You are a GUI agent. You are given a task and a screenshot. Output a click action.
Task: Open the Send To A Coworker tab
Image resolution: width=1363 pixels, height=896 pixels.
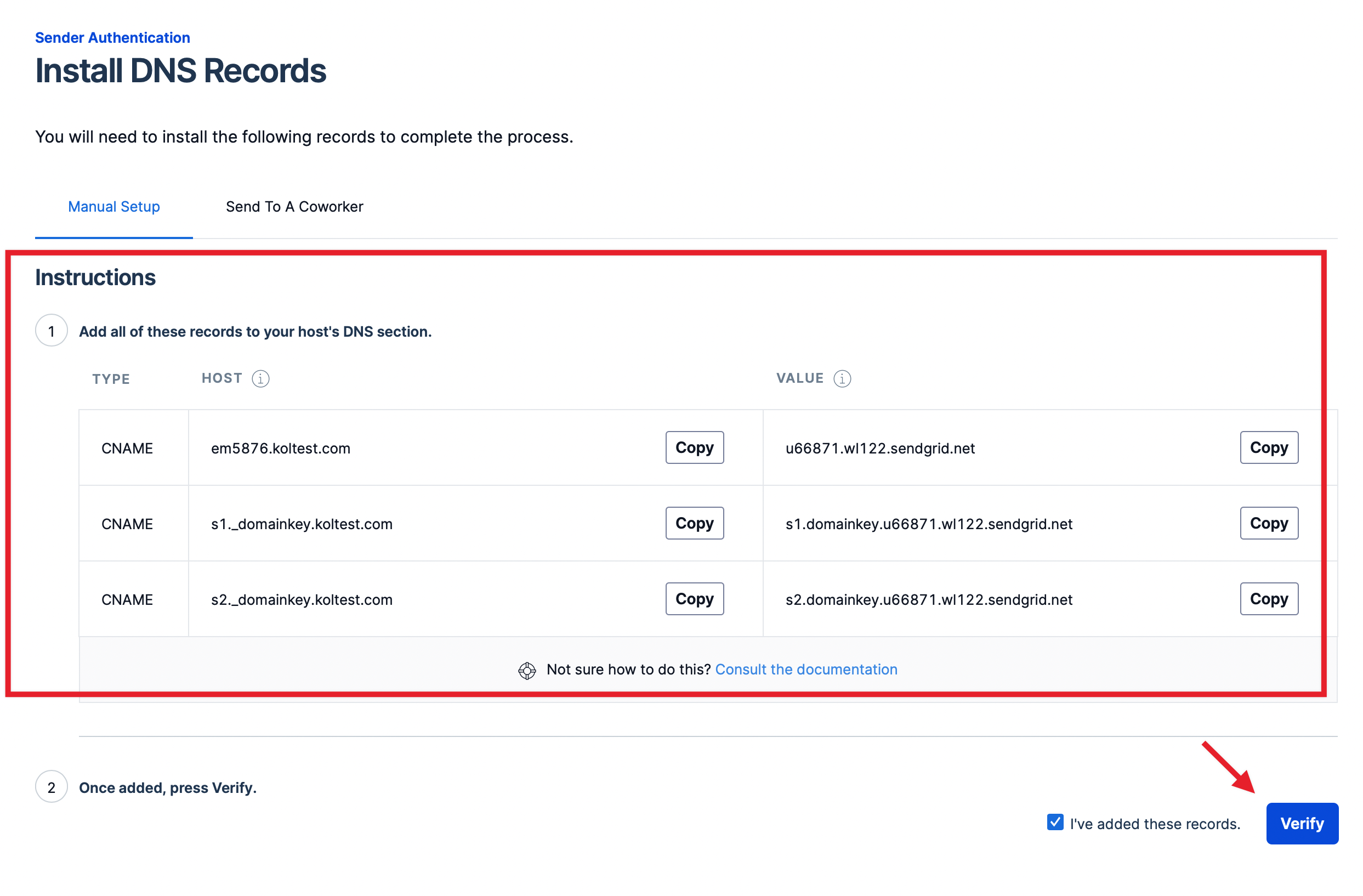[294, 207]
